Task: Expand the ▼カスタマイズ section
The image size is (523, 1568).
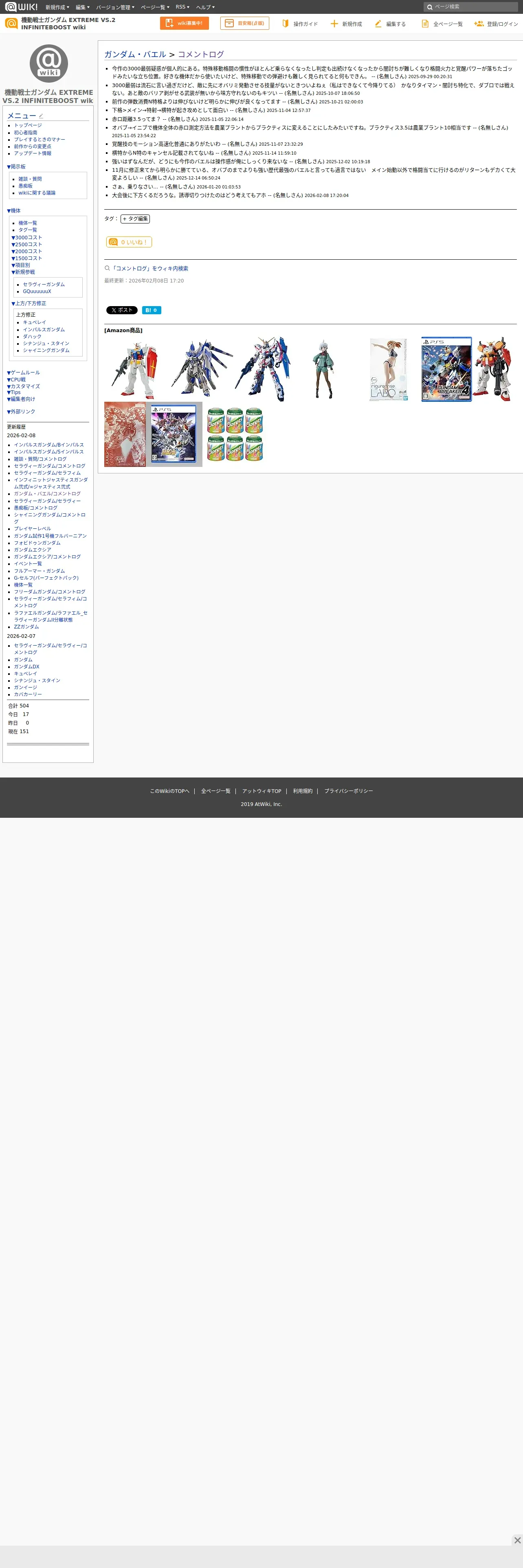Action: click(x=23, y=386)
